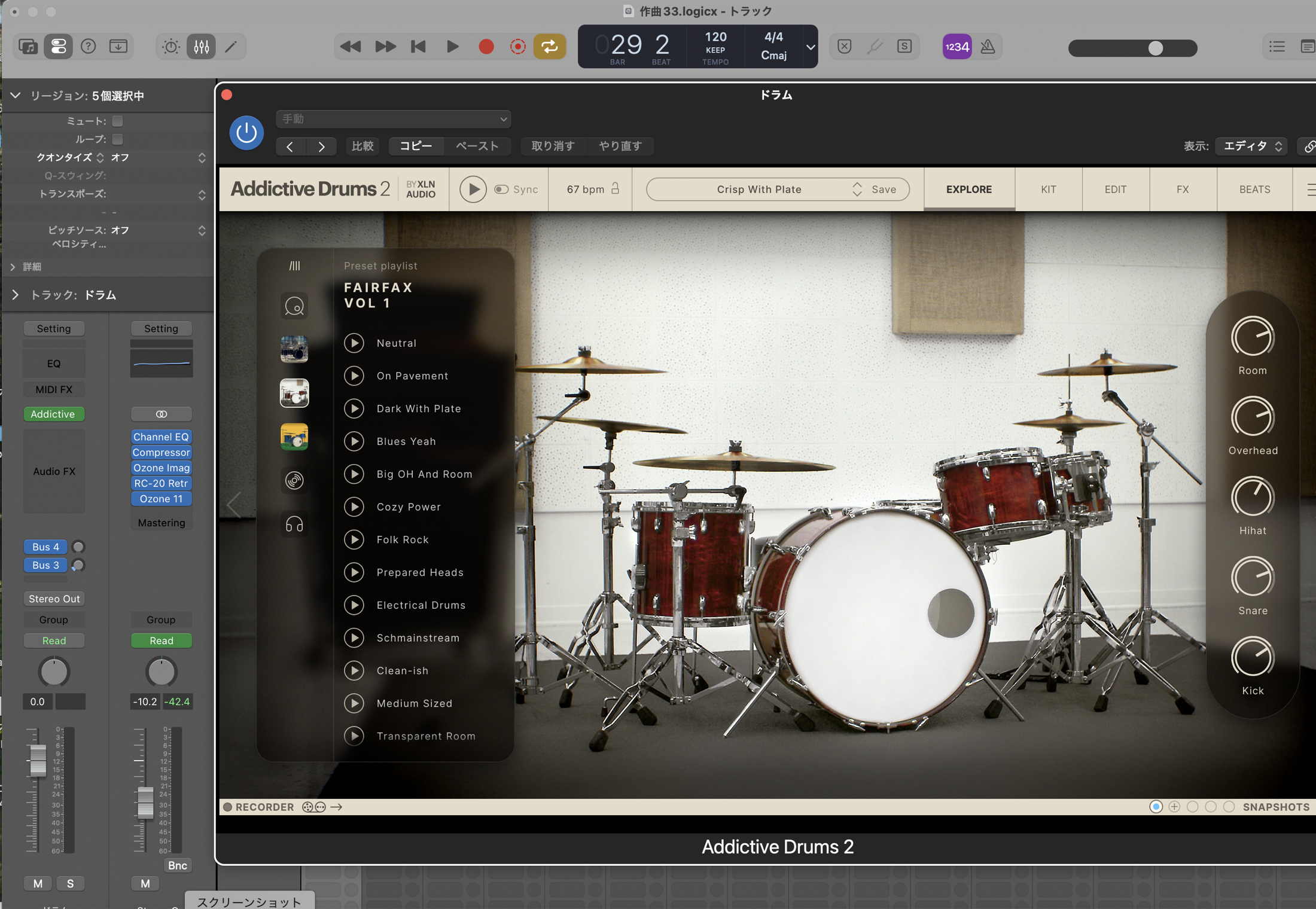Open the toolbar download tray icon
1316x909 pixels.
(118, 47)
